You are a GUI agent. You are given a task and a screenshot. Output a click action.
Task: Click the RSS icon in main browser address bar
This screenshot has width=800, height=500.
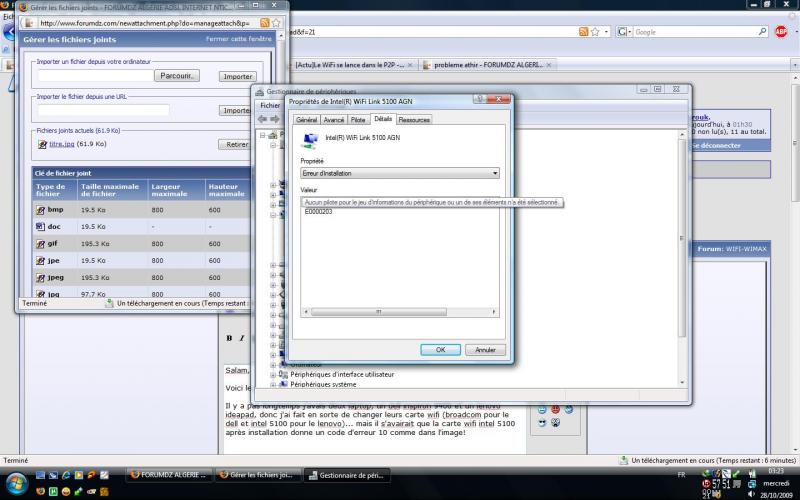(x=583, y=32)
